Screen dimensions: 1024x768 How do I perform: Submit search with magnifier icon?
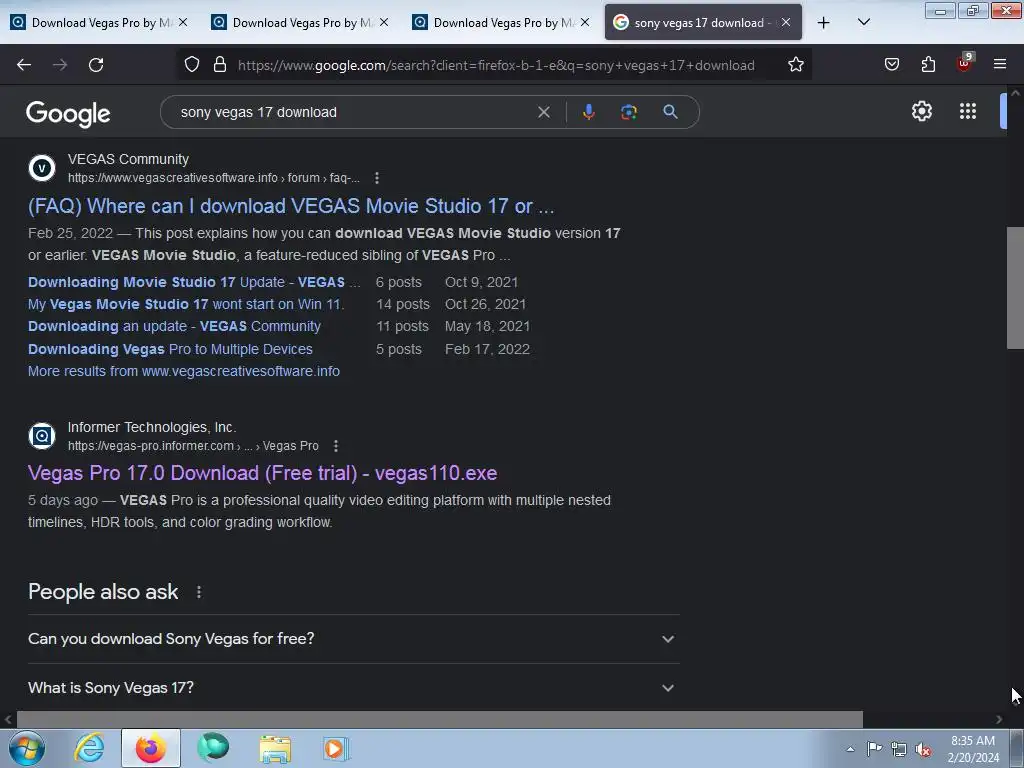[670, 112]
